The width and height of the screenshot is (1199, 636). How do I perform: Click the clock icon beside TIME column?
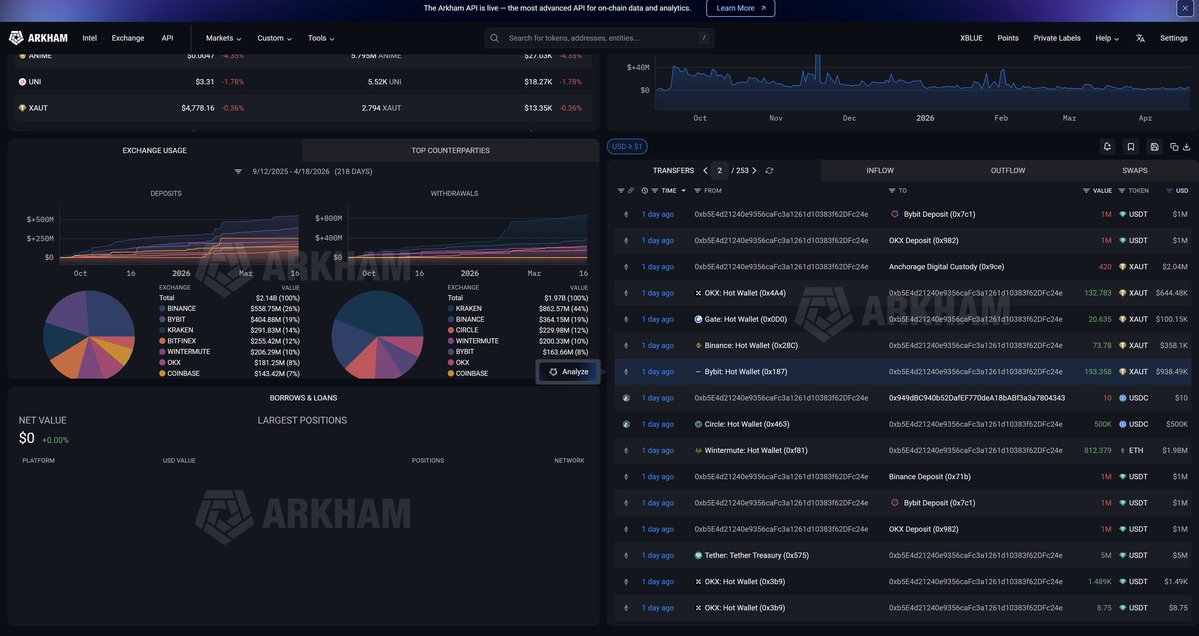pyautogui.click(x=645, y=190)
